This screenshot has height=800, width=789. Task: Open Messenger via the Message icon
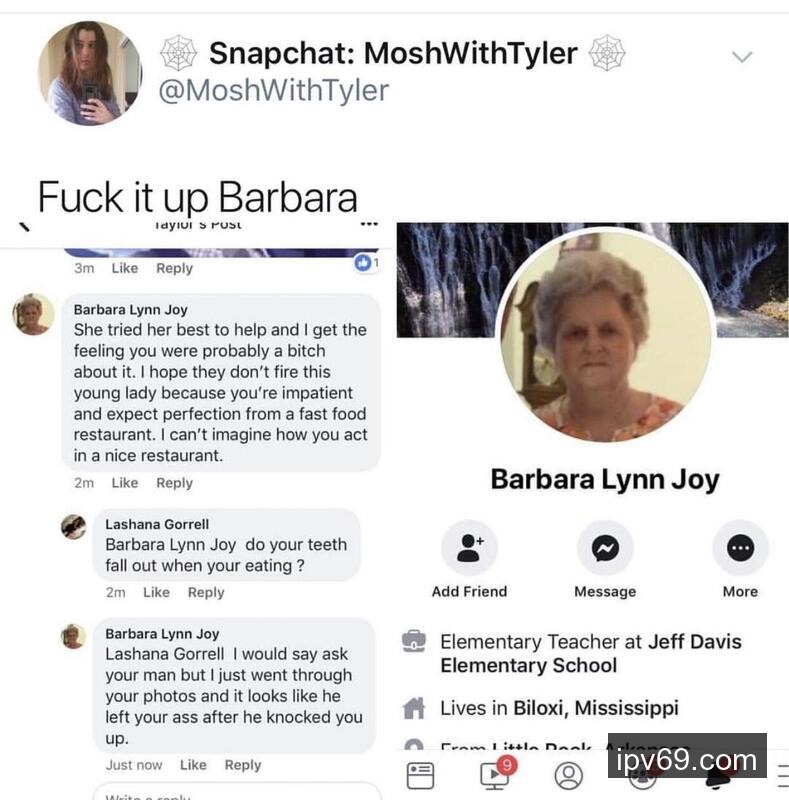[x=605, y=548]
